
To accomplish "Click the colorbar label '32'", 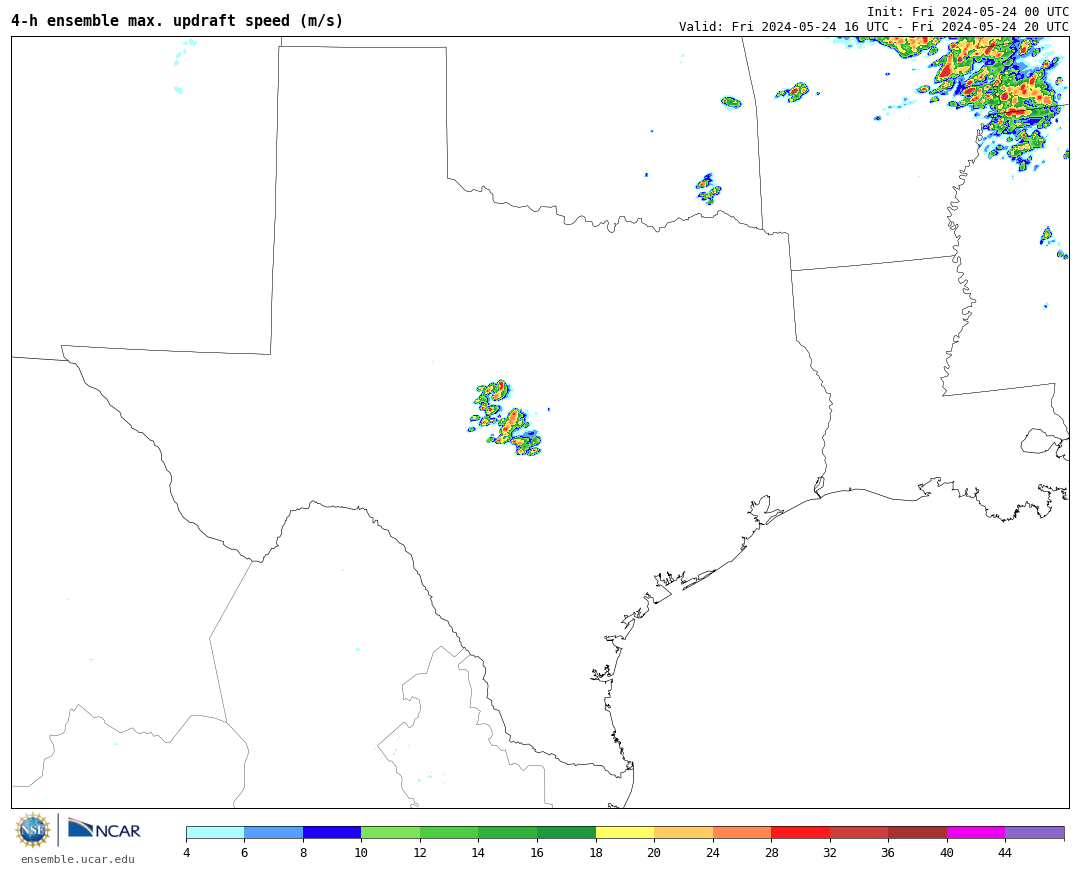I will (829, 852).
